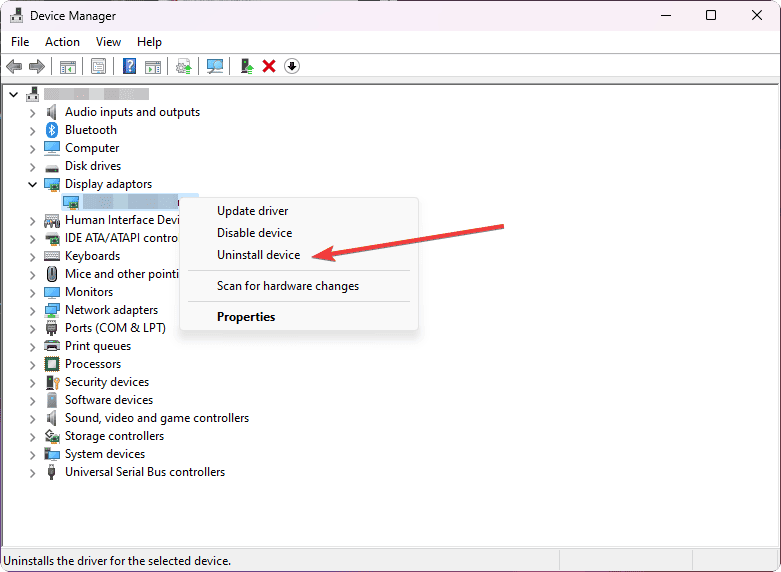Click the show/hide action pane icon
The height and width of the screenshot is (572, 781).
(x=153, y=66)
